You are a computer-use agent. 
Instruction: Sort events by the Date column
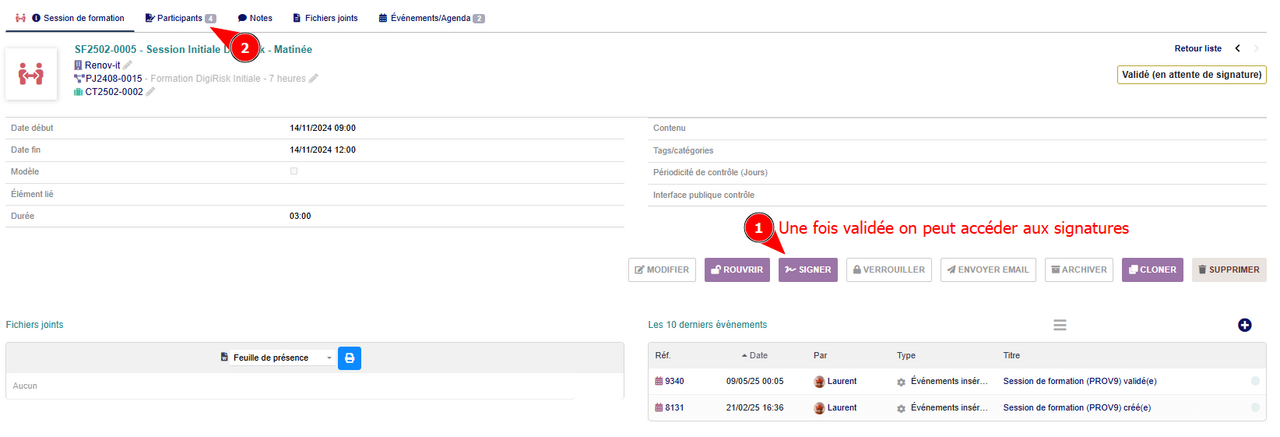pyautogui.click(x=758, y=355)
